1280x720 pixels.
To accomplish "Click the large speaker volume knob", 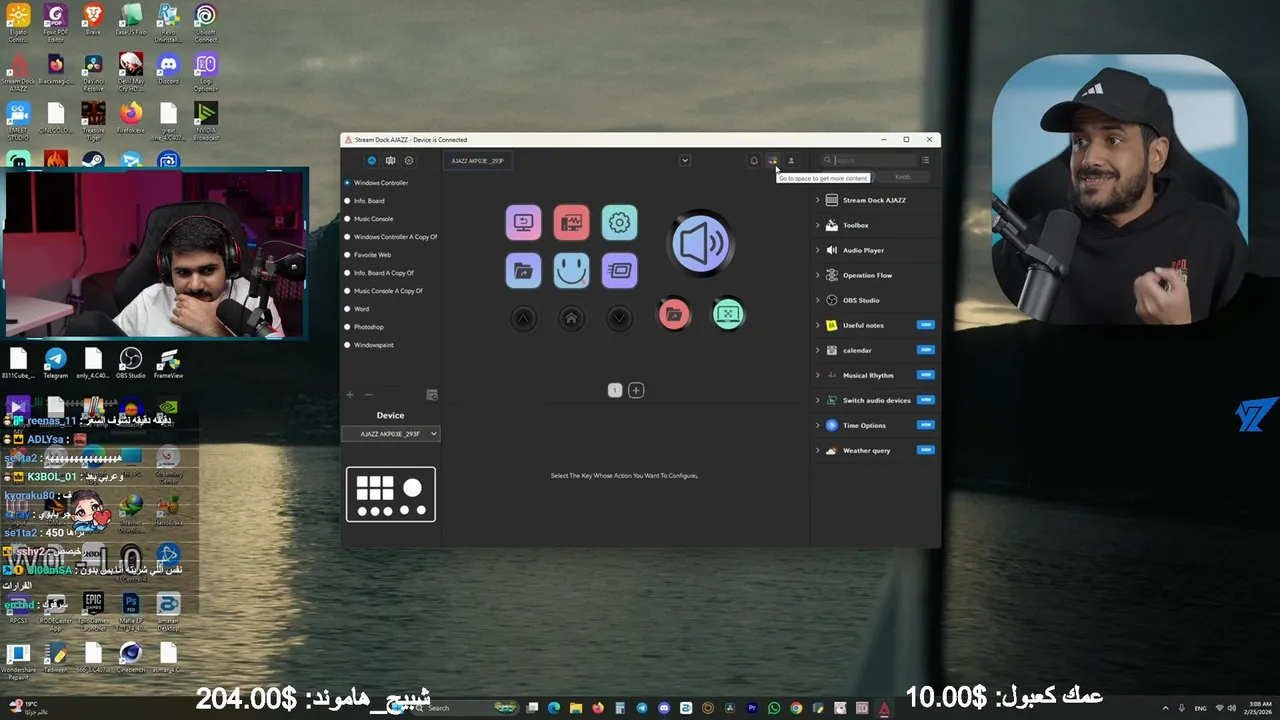I will coord(701,243).
